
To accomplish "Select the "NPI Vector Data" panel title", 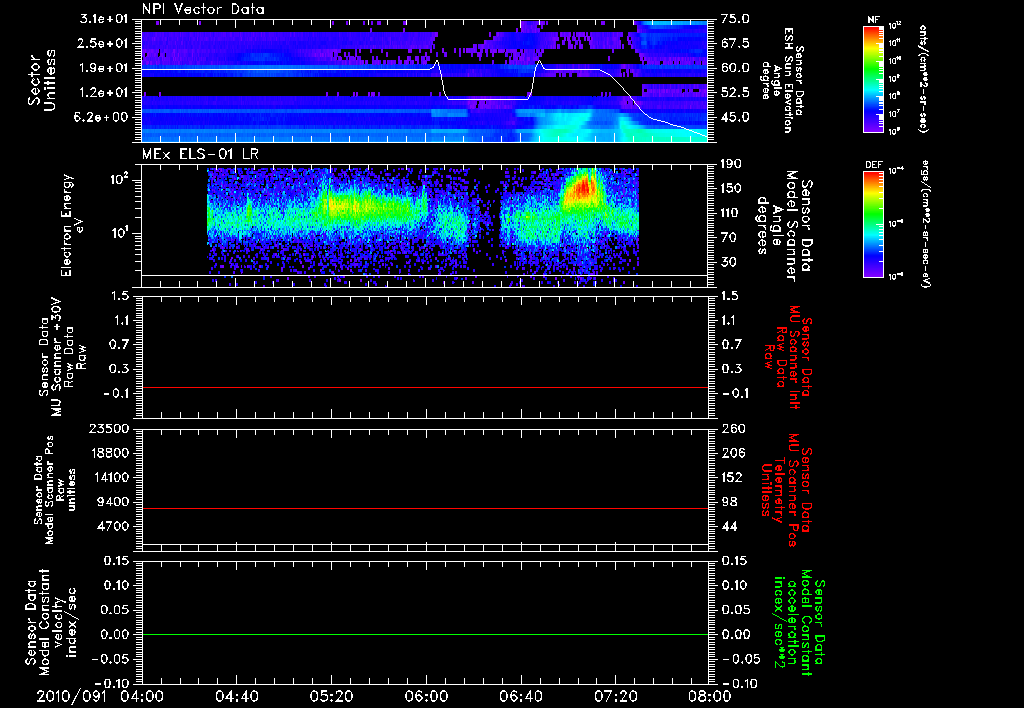I will [203, 9].
